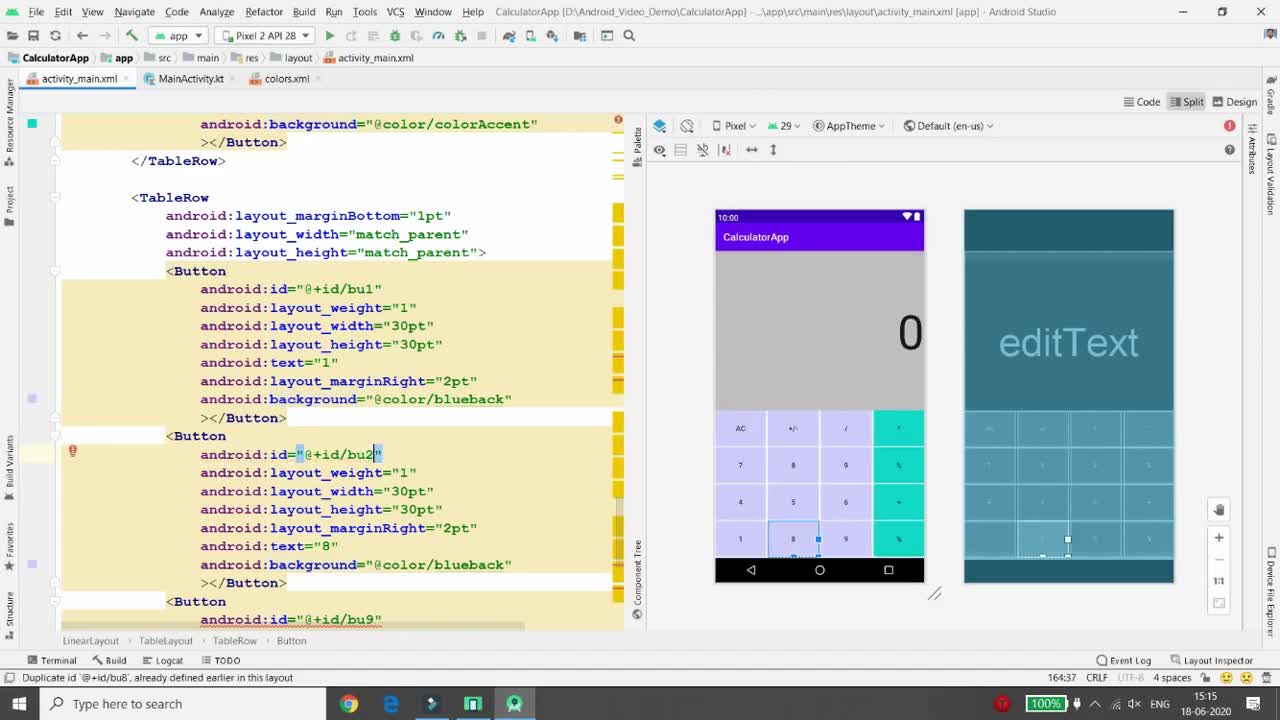Change the preview orientation icon

click(x=687, y=126)
